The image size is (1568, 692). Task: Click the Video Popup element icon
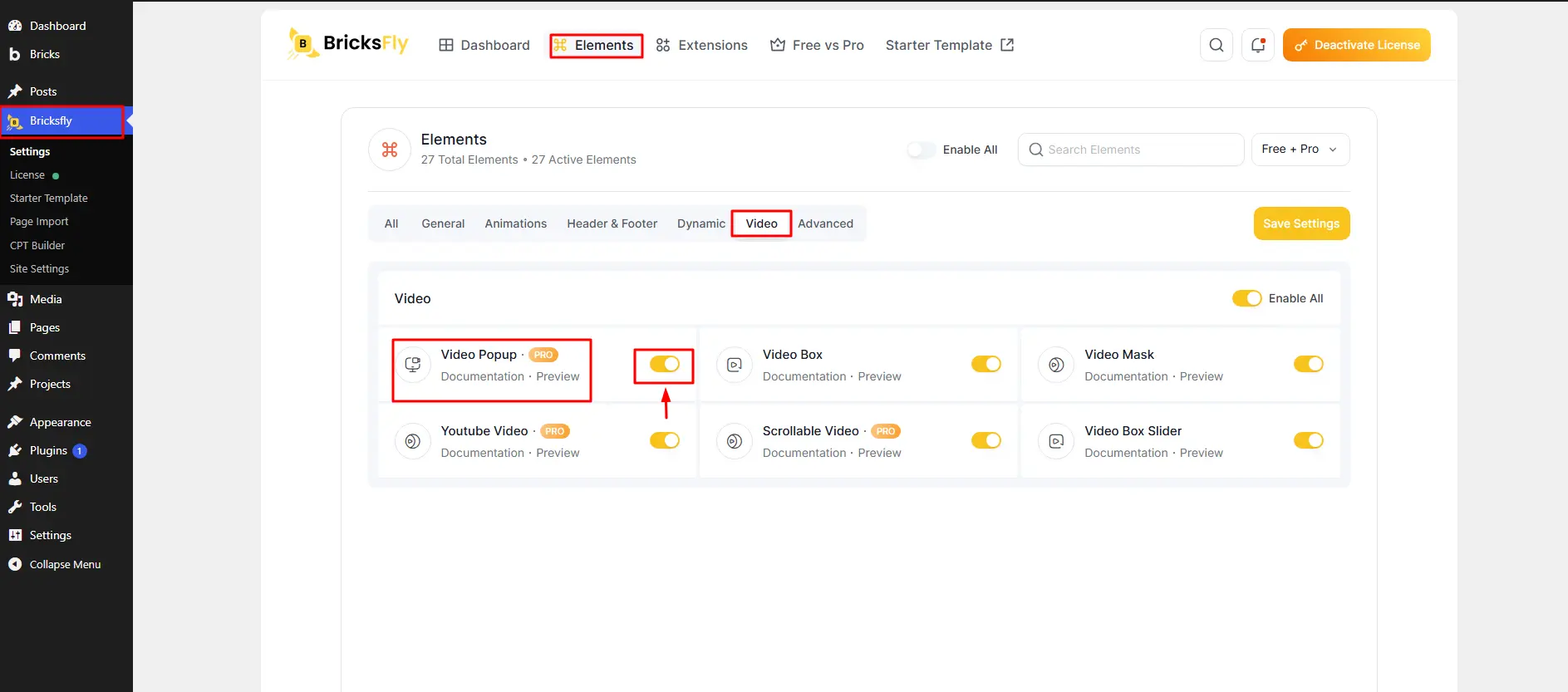point(413,364)
